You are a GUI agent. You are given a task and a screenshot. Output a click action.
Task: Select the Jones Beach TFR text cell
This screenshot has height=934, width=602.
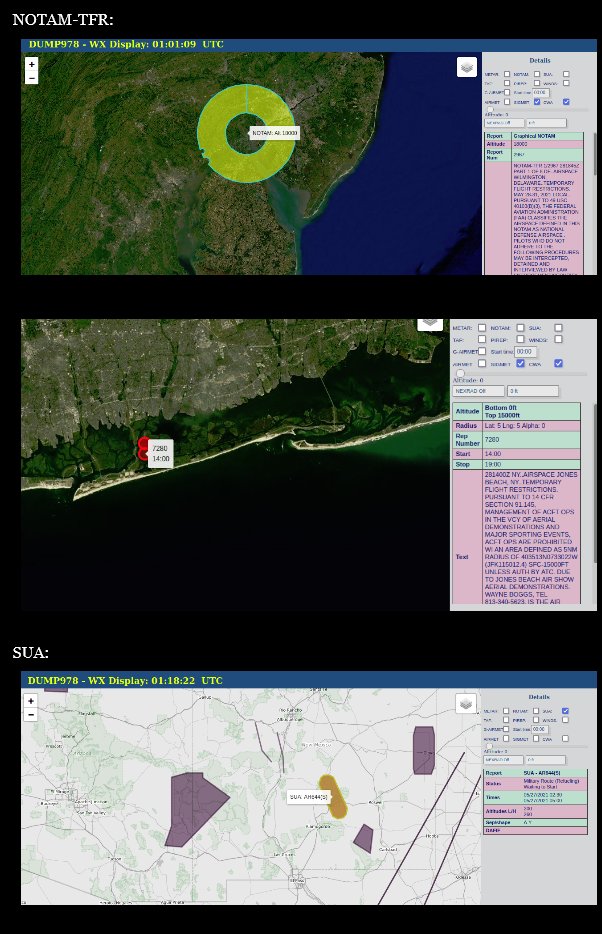(x=531, y=537)
